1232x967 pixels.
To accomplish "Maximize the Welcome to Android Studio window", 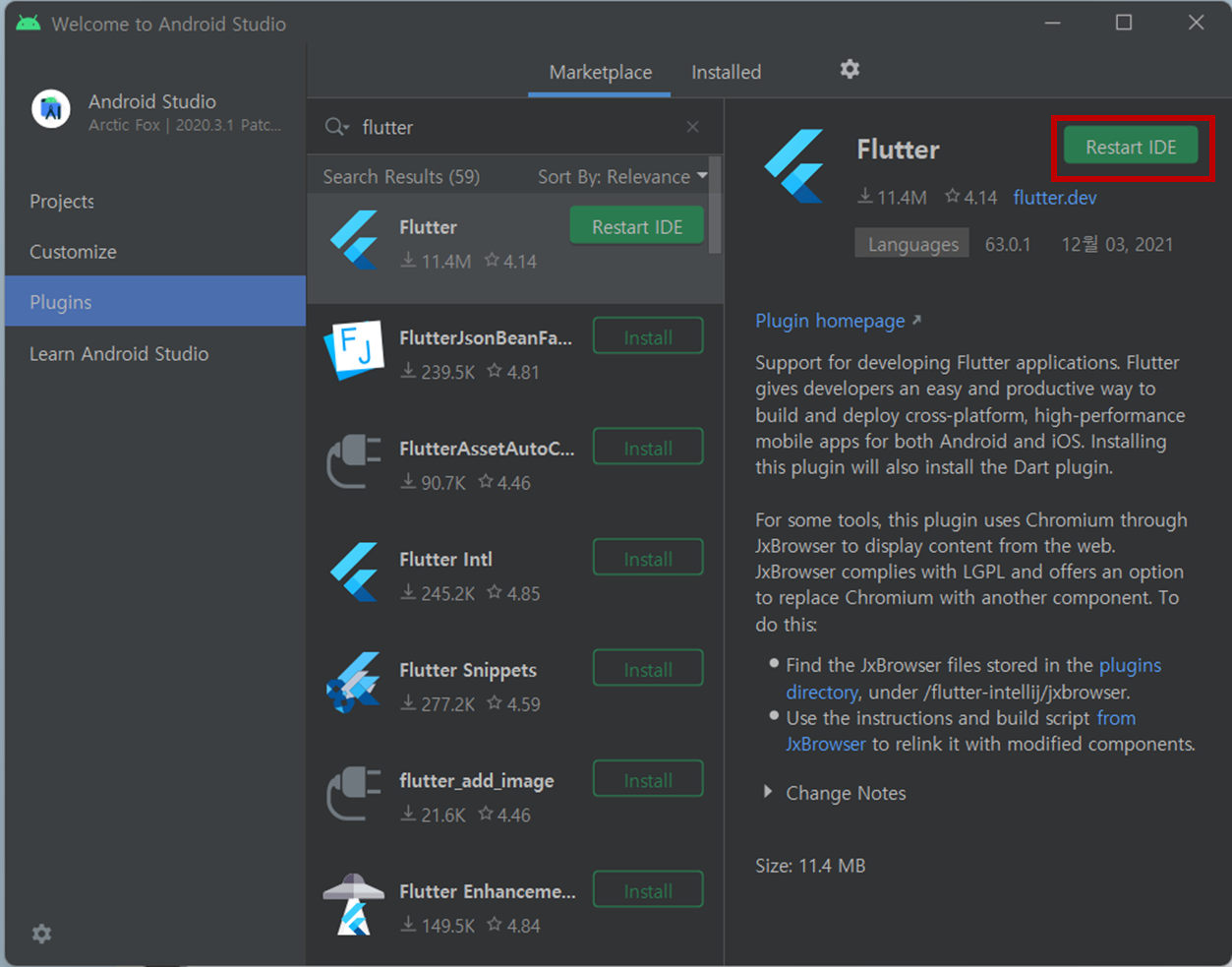I will [1124, 23].
